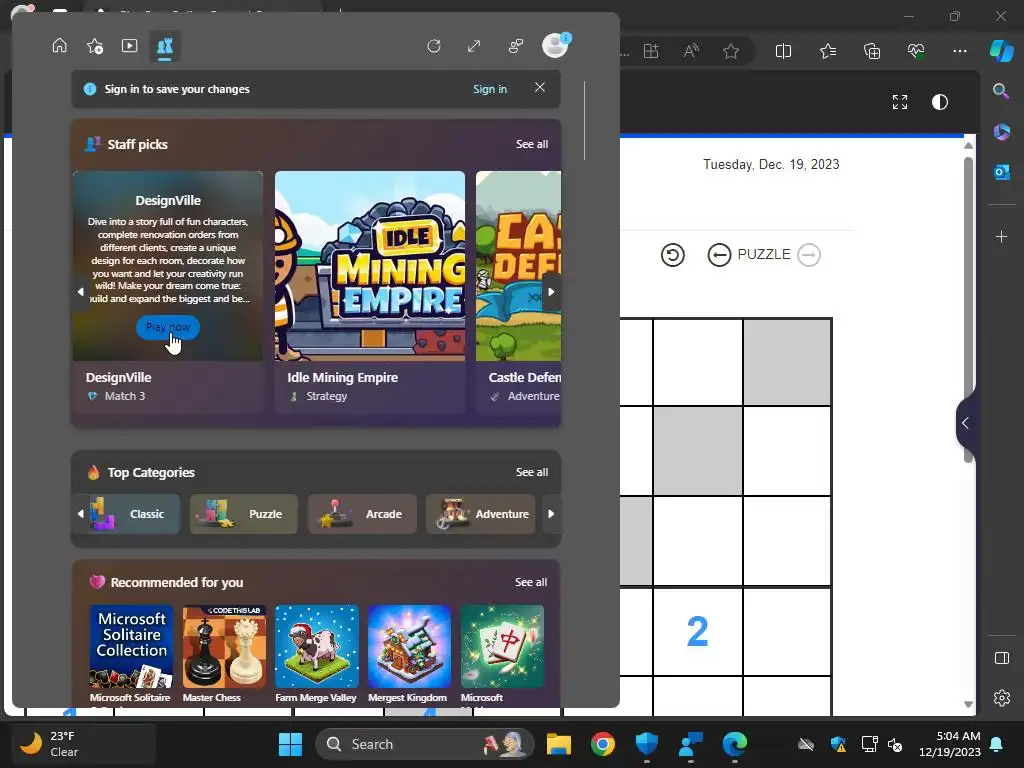Toggle sidebar layout icon
Viewport: 1024px width, 768px height.
(1001, 658)
